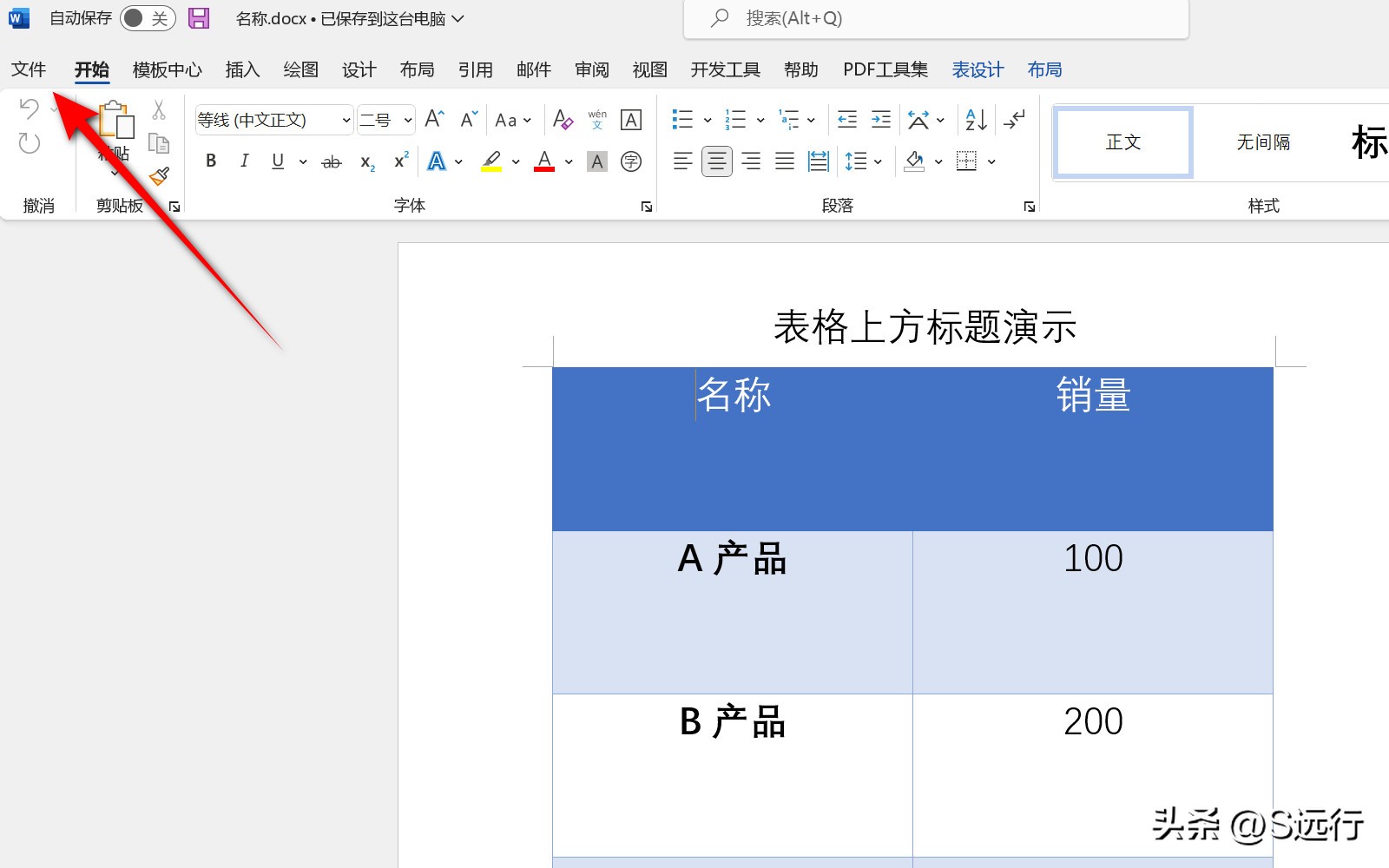This screenshot has width=1389, height=868.
Task: Toggle bold formatting
Action: 210,161
